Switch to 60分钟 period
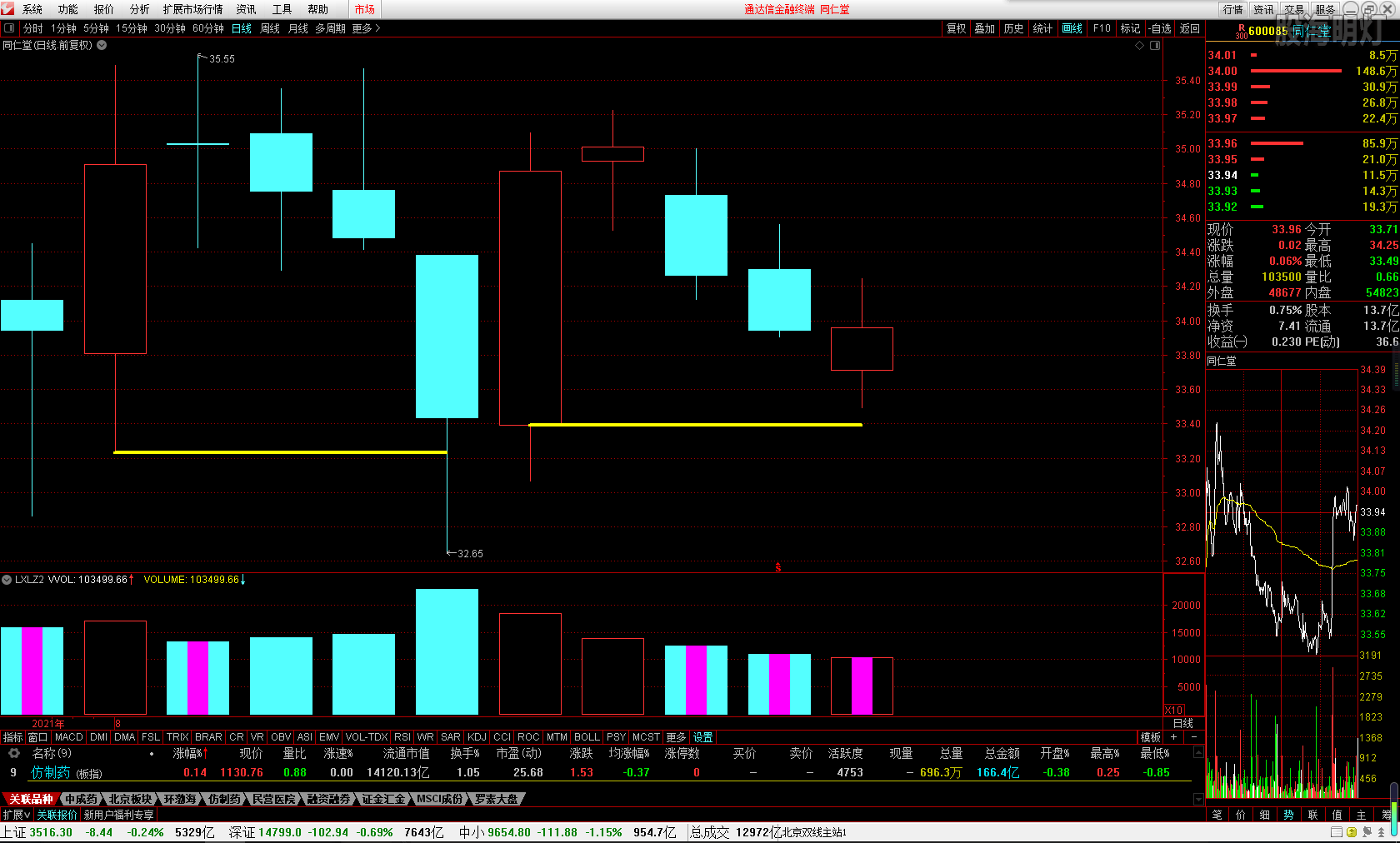1400x843 pixels. (x=208, y=28)
